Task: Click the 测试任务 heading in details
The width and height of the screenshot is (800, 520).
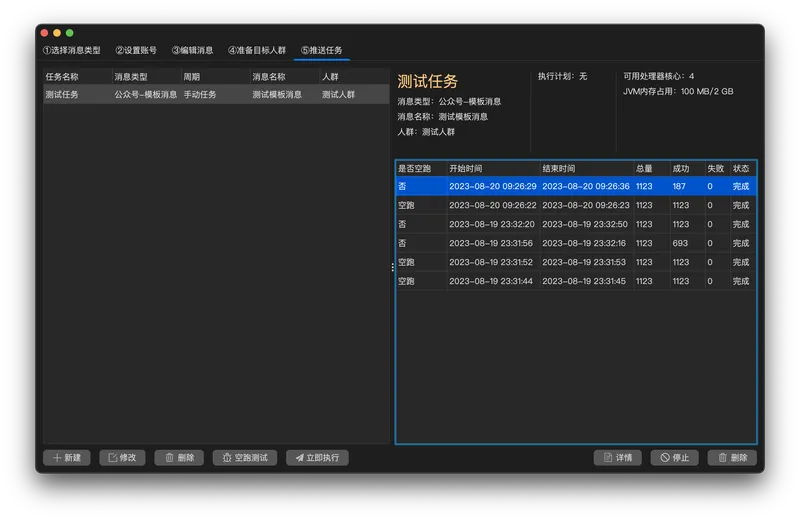Action: pyautogui.click(x=428, y=81)
